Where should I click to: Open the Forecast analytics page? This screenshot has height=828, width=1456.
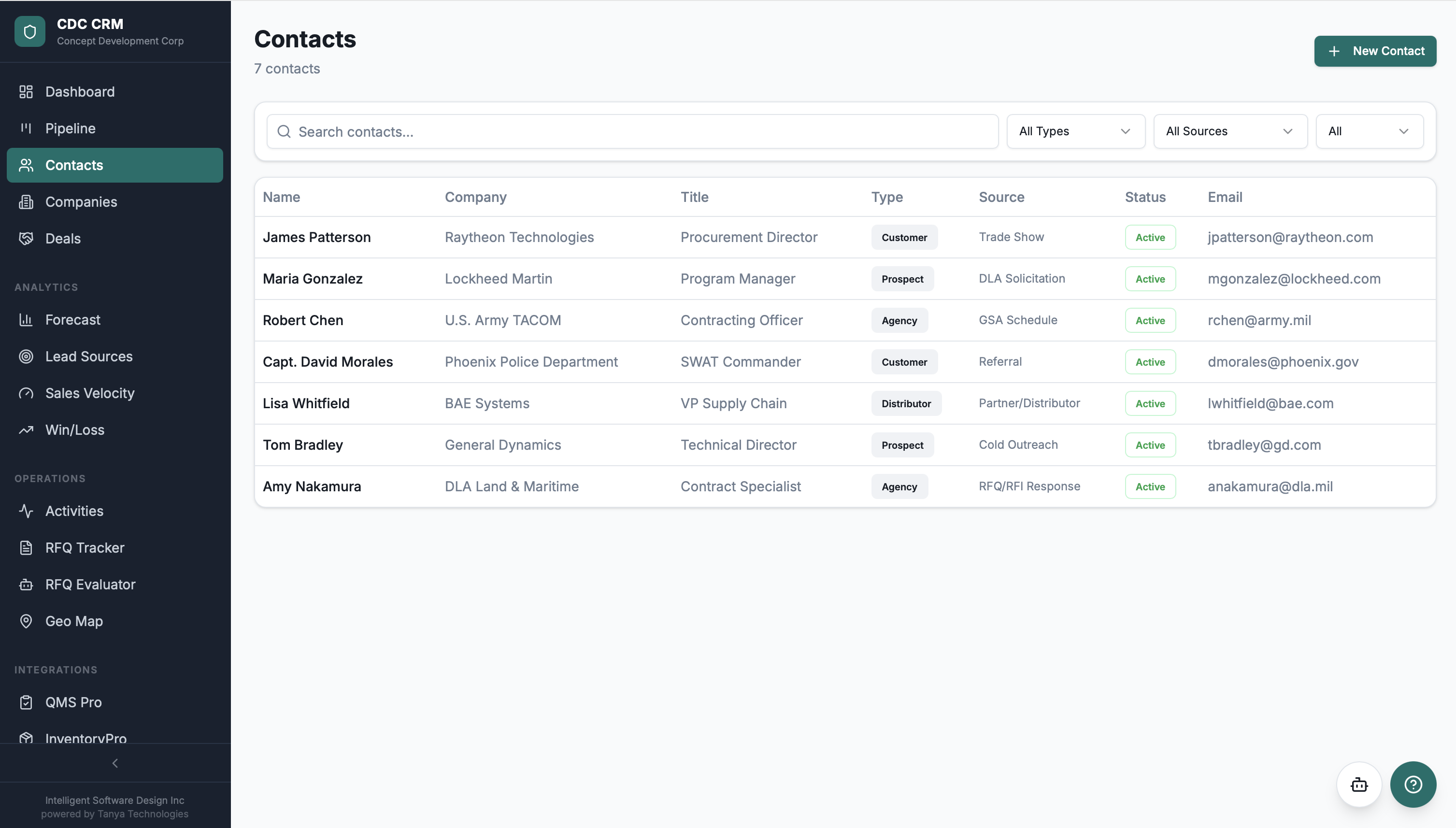115,320
